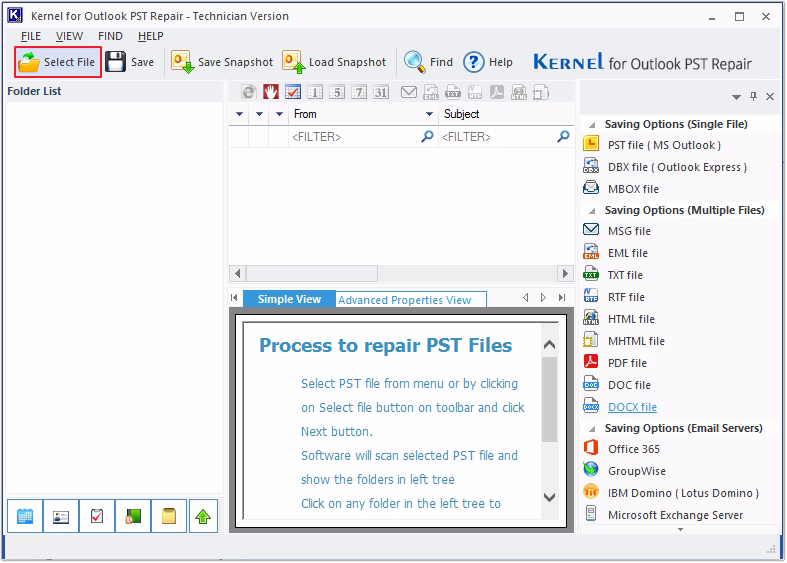Pin the saving options panel
Image resolution: width=787 pixels, height=563 pixels.
(x=753, y=96)
